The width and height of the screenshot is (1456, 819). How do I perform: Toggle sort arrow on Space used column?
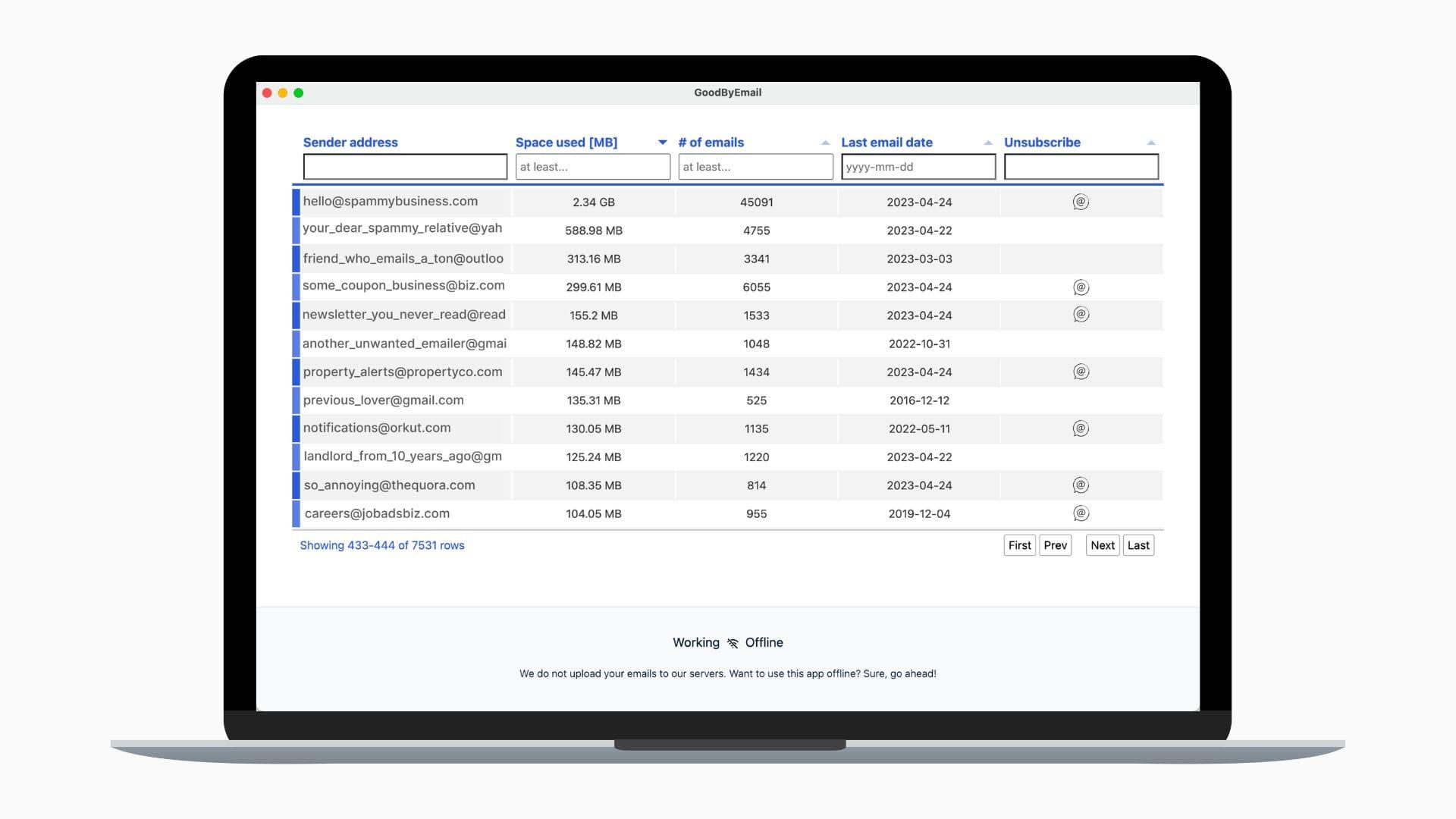tap(662, 143)
